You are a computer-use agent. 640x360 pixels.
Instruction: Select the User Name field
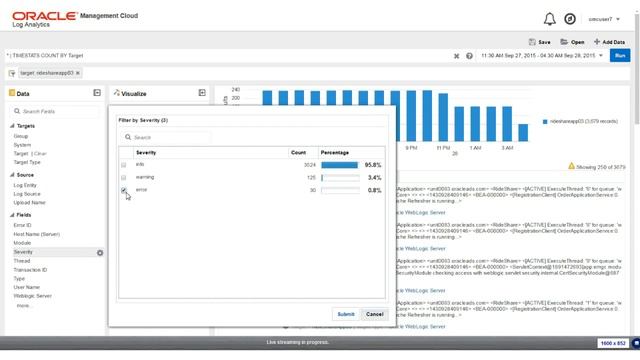27,287
